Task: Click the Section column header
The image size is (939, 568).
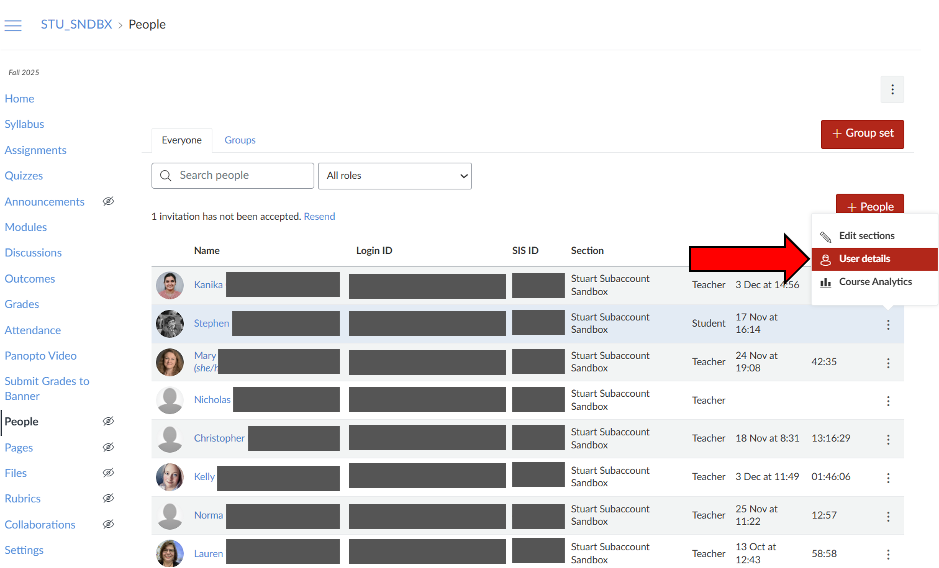Action: [587, 250]
